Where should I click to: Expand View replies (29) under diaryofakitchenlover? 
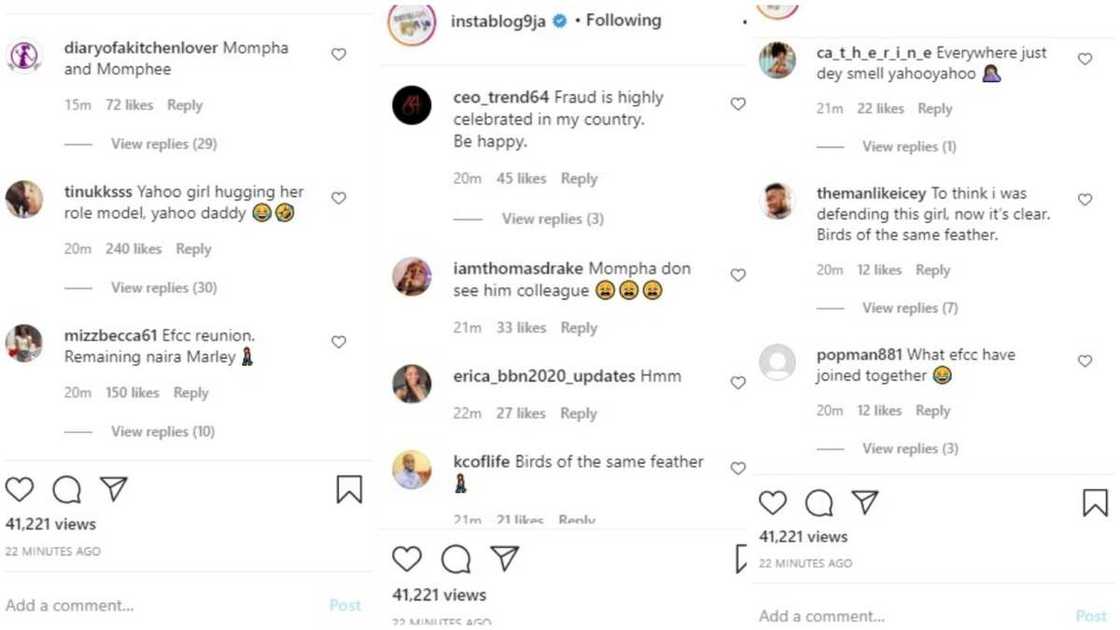tap(167, 143)
